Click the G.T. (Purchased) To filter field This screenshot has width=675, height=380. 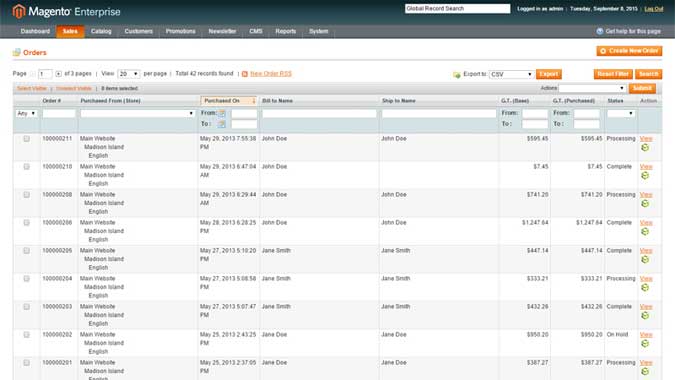[x=586, y=124]
